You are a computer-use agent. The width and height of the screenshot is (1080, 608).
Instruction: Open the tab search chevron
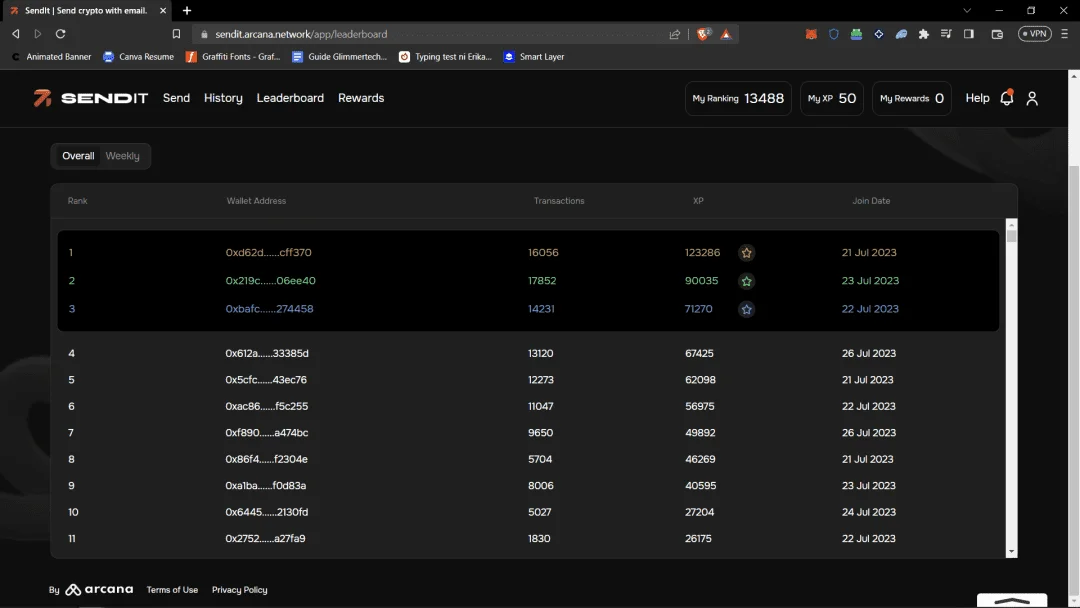(x=967, y=10)
